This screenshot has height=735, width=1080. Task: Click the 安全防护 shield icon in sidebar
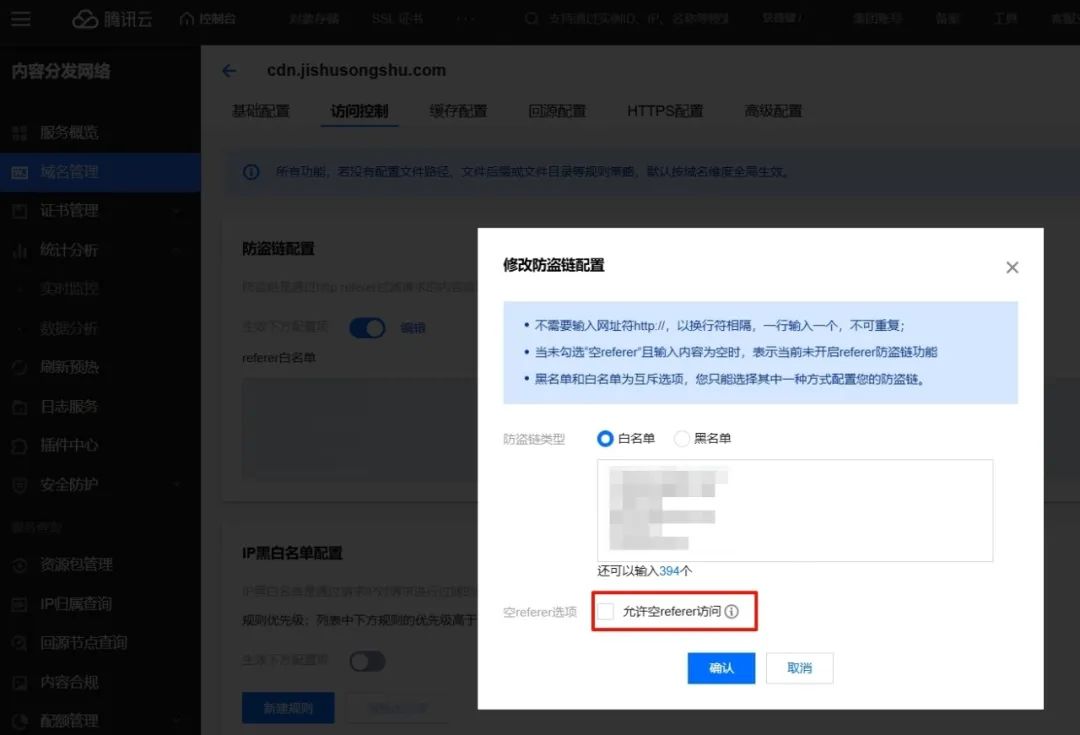(19, 485)
